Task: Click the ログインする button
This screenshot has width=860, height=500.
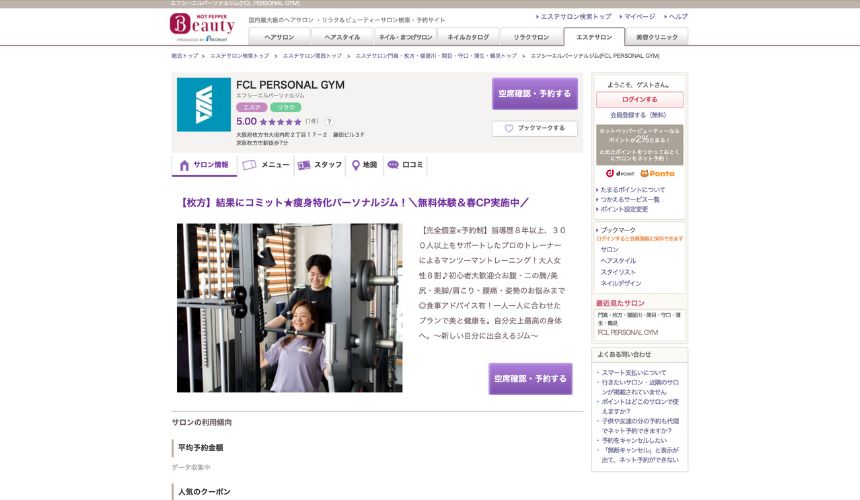Action: (x=640, y=99)
